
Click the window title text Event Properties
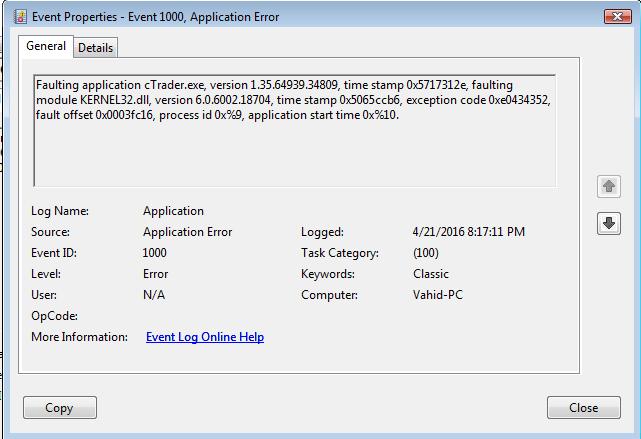[x=74, y=17]
